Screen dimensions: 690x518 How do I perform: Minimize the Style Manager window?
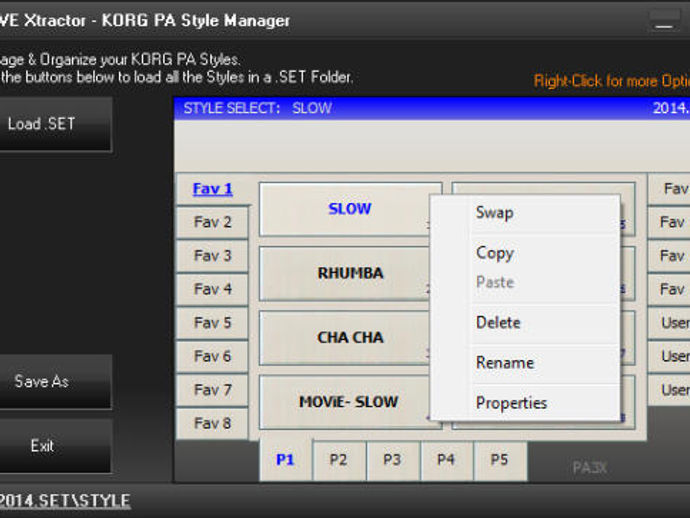click(x=664, y=21)
